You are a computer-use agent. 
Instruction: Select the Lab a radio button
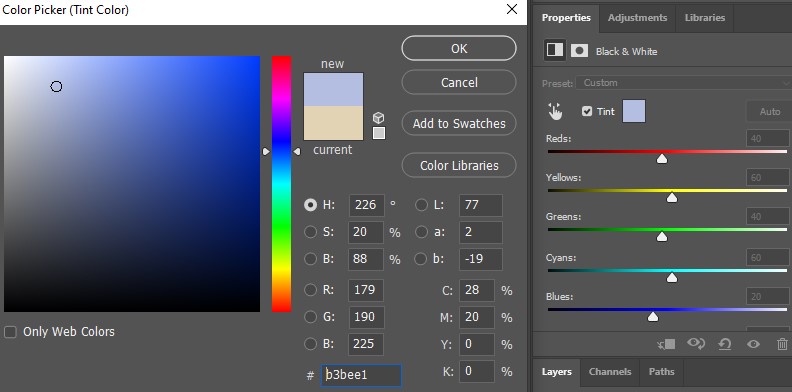pos(421,232)
